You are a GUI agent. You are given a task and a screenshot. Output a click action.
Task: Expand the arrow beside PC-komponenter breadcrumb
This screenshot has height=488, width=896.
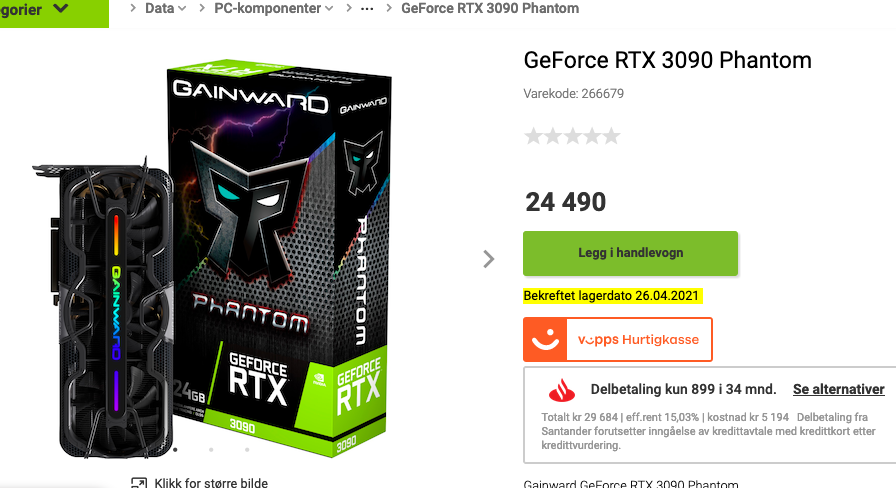[x=329, y=9]
